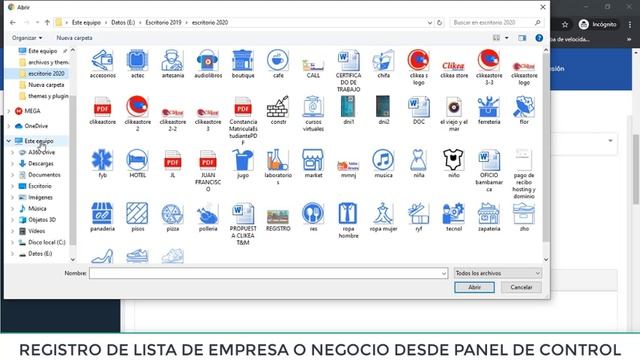The height and width of the screenshot is (360, 640).
Task: Click the Escritorio 2019 breadcrumb segment
Action: coord(163,22)
